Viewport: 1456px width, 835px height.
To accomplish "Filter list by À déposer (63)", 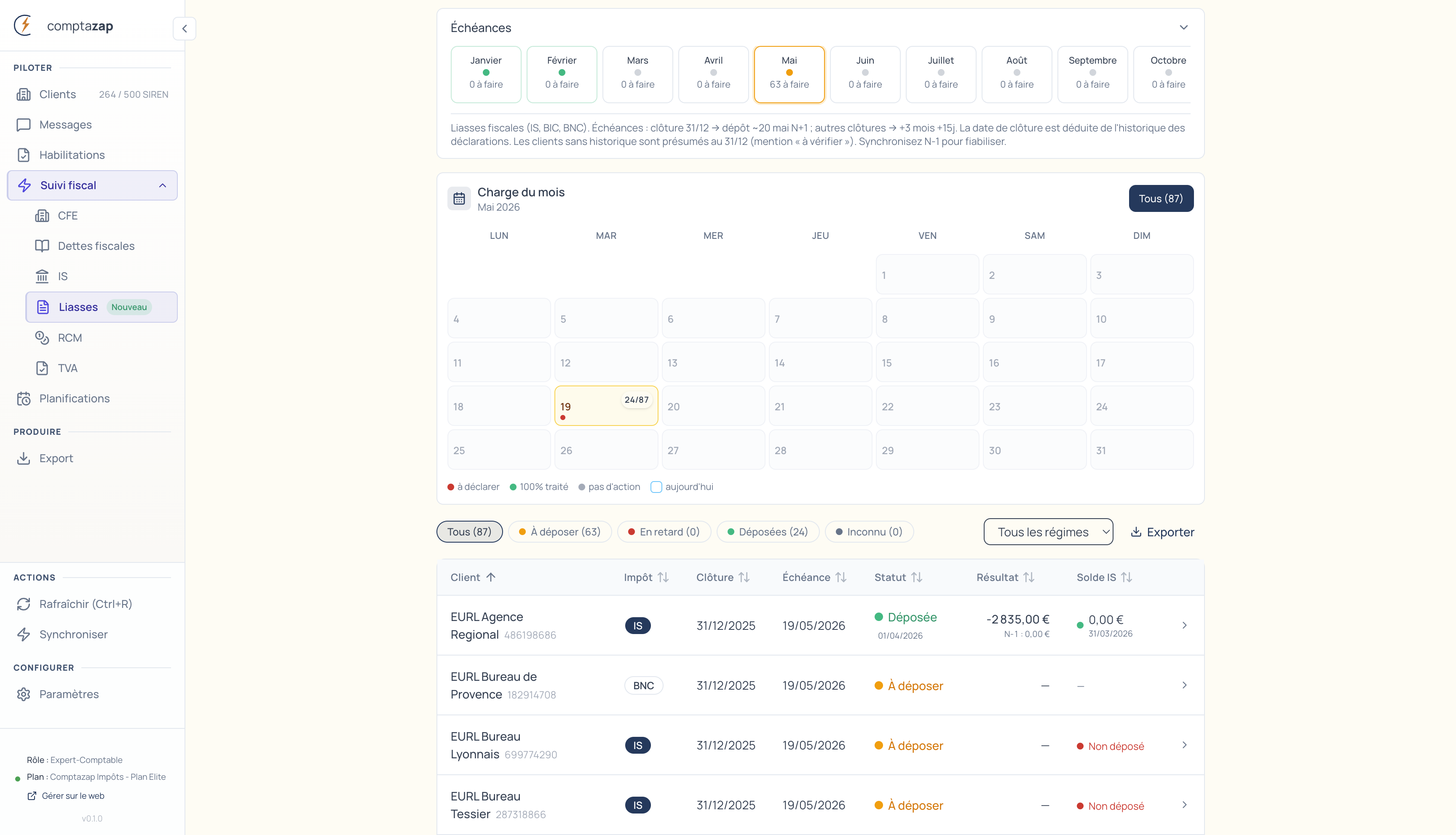I will (559, 532).
